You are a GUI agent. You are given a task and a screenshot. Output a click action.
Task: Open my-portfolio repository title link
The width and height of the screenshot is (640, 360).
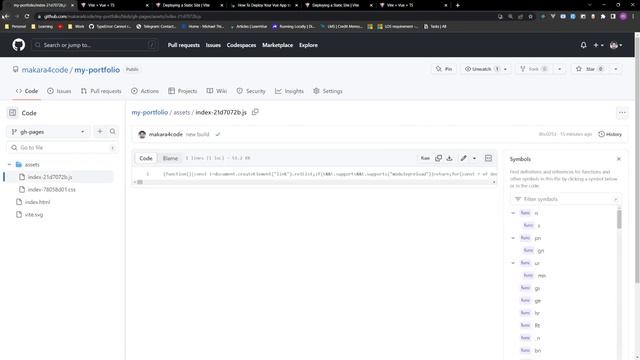pyautogui.click(x=97, y=70)
